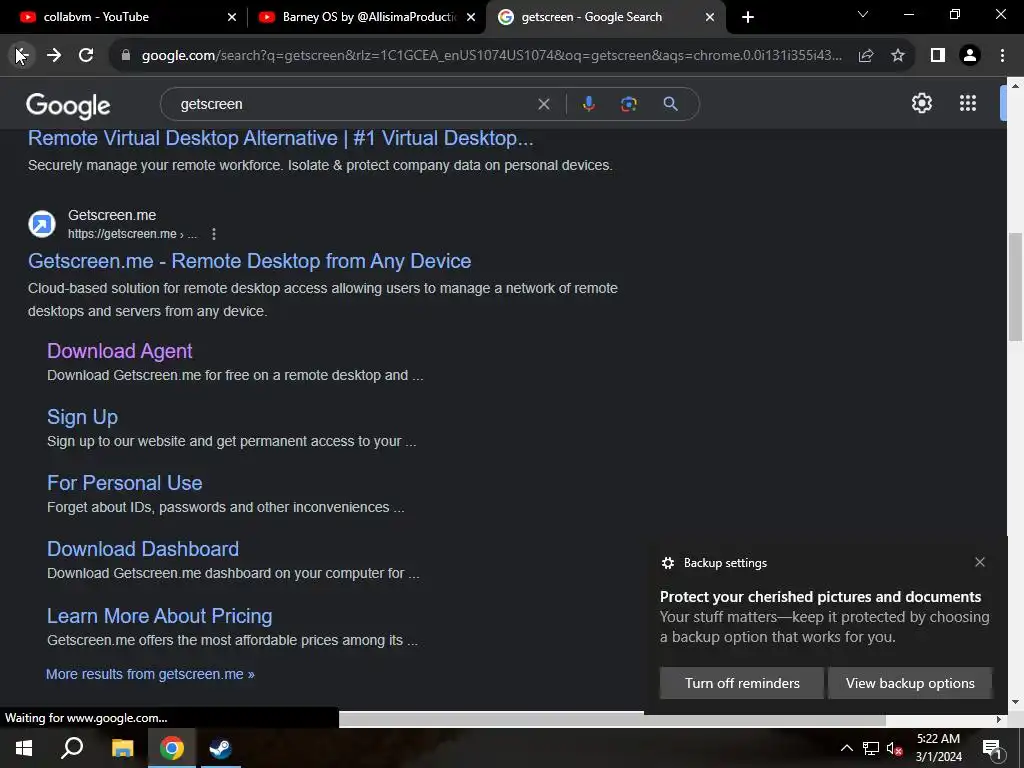Click the Chrome taskbar icon

tap(171, 748)
